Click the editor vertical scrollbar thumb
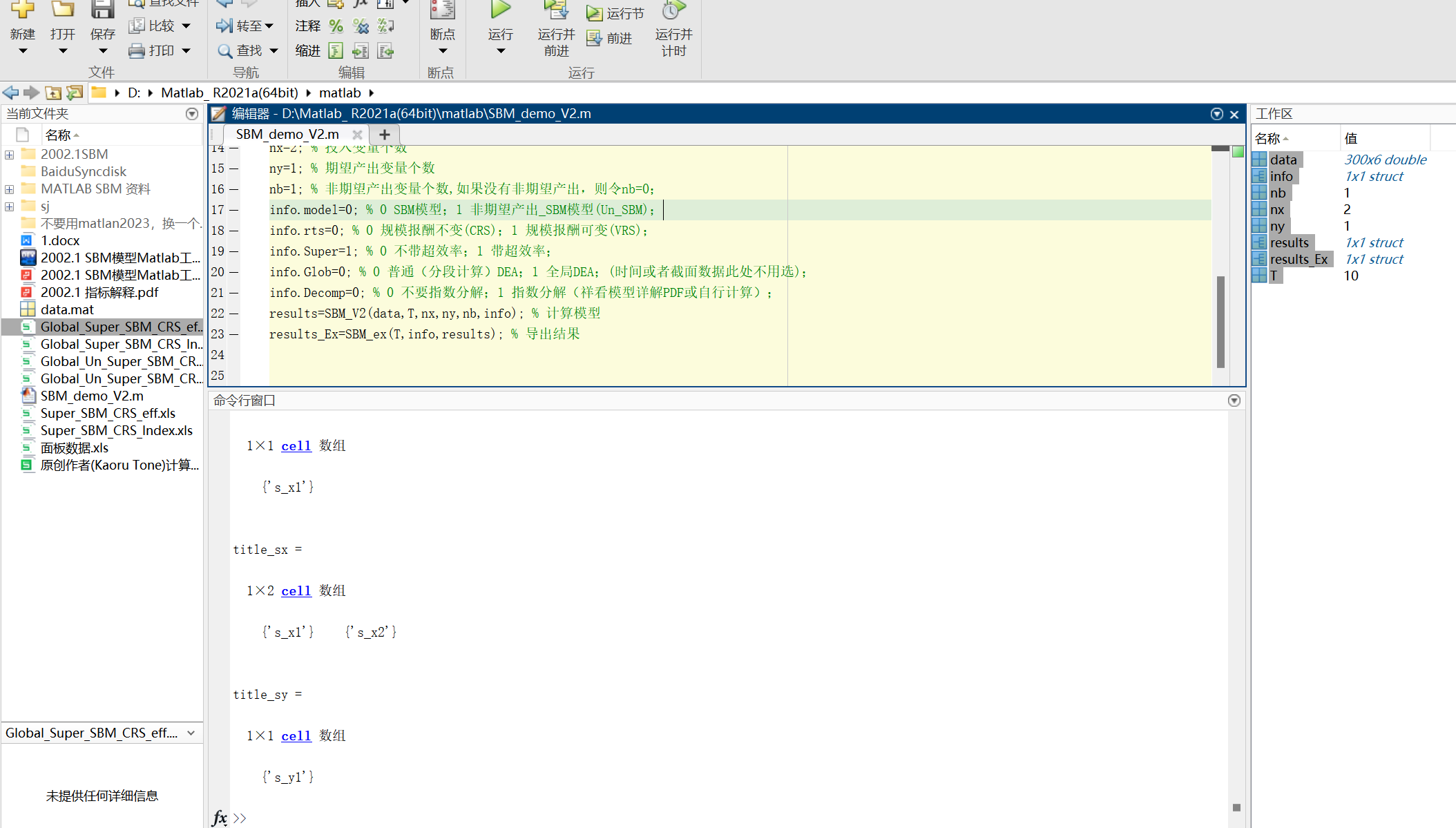 click(x=1220, y=321)
